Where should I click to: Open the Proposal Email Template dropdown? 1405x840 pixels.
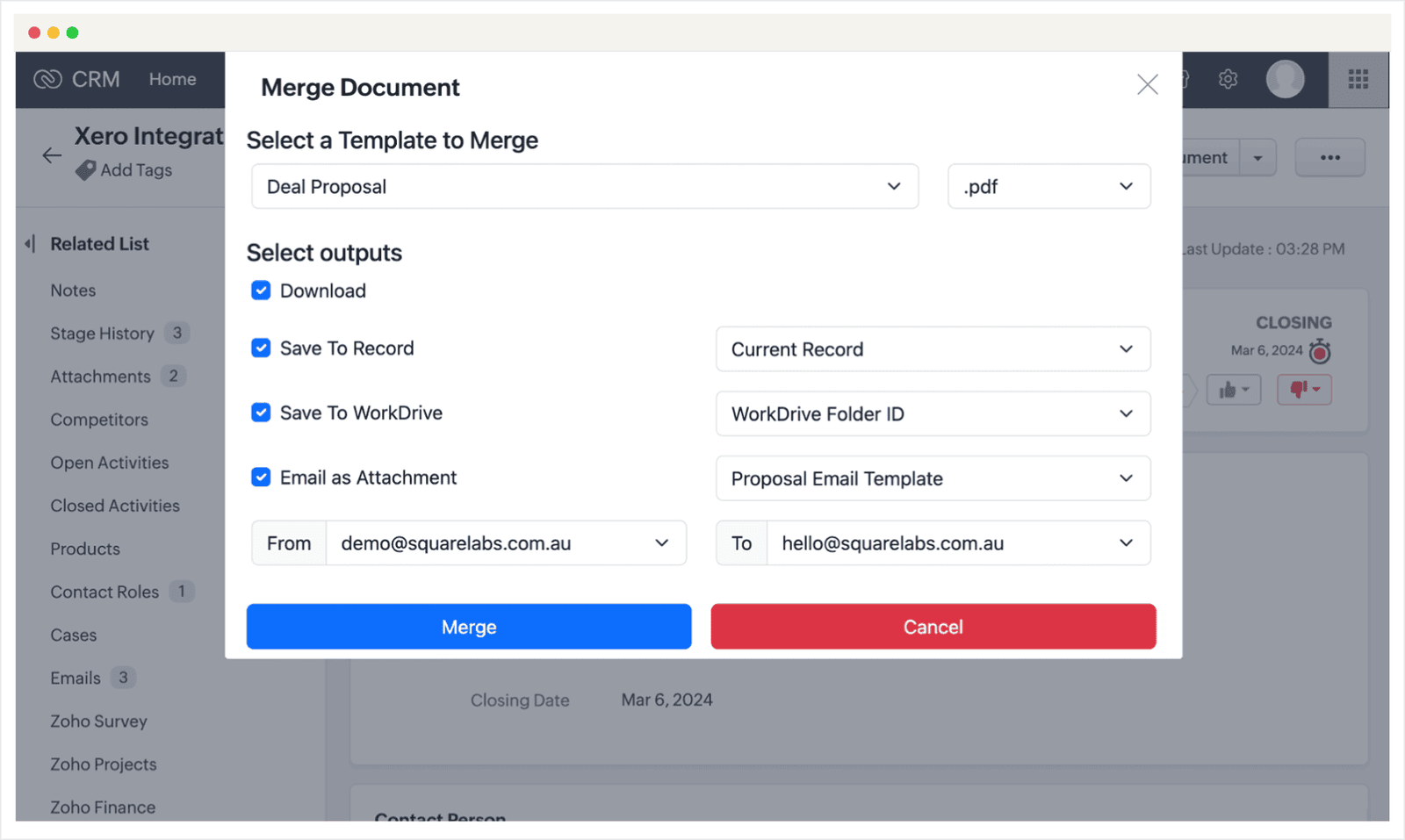[933, 478]
